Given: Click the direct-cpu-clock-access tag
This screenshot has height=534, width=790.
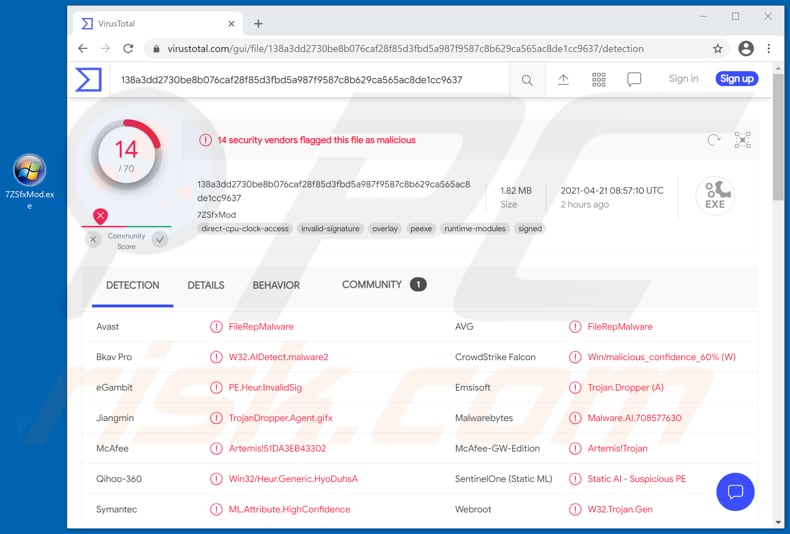Looking at the screenshot, I should click(x=245, y=229).
